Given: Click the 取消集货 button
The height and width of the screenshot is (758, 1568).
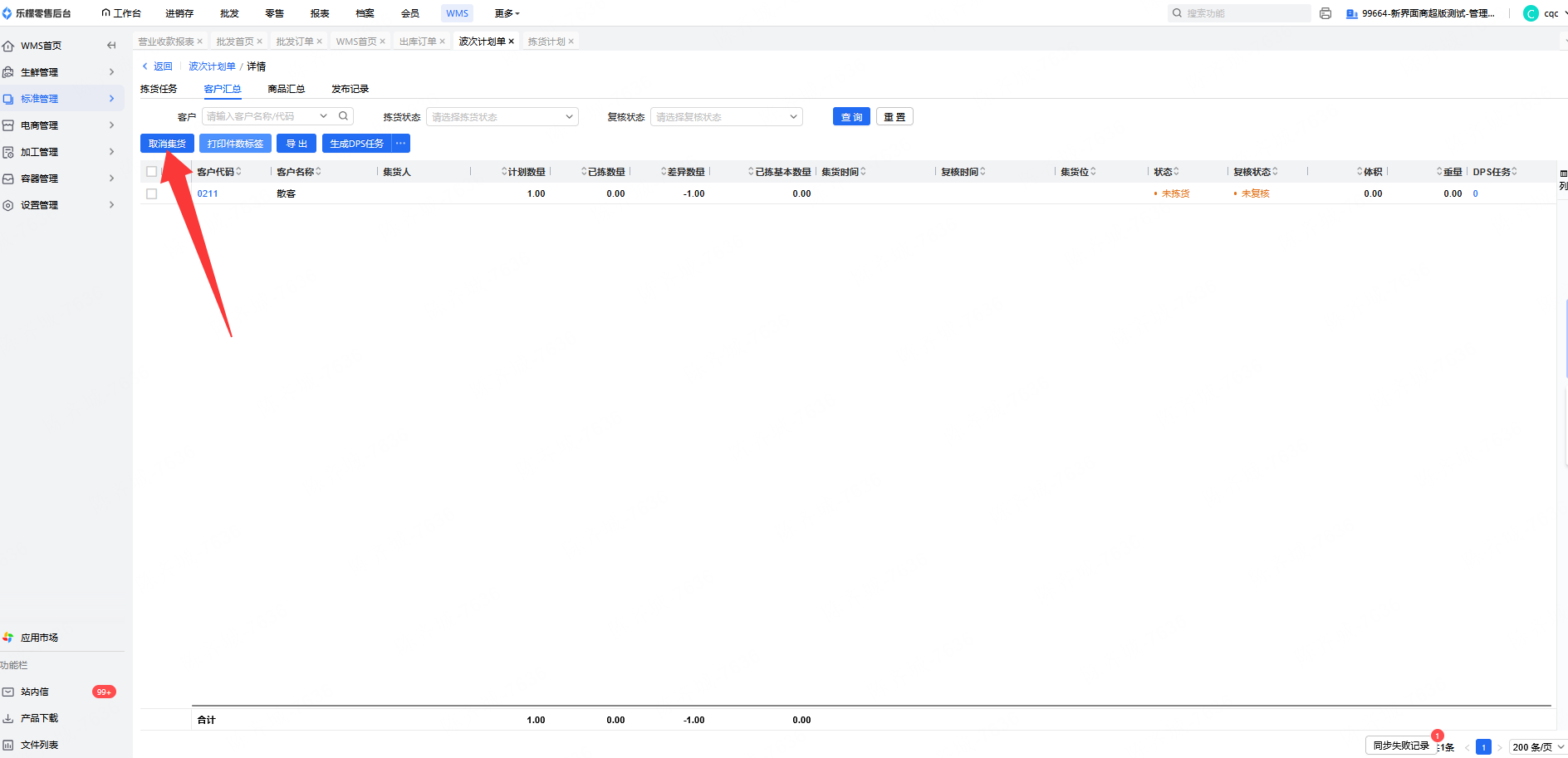Looking at the screenshot, I should pyautogui.click(x=167, y=144).
